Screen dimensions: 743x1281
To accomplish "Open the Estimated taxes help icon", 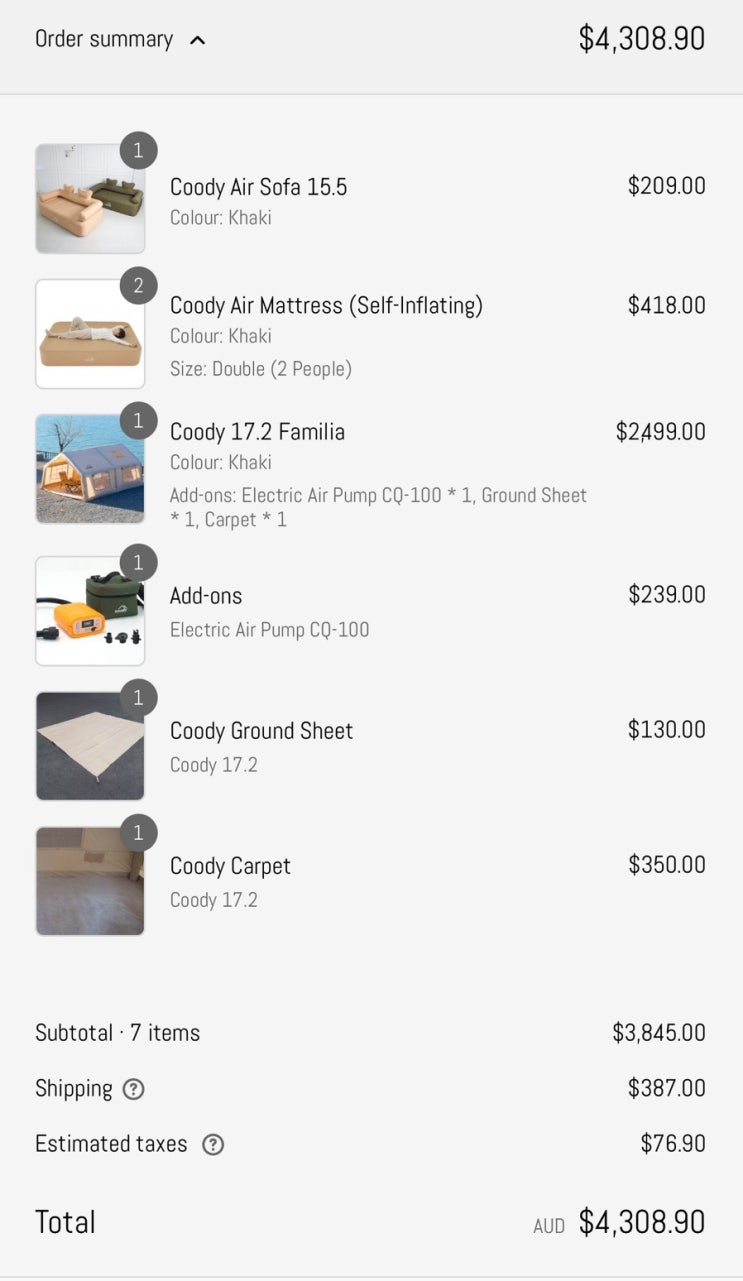I will (213, 1144).
